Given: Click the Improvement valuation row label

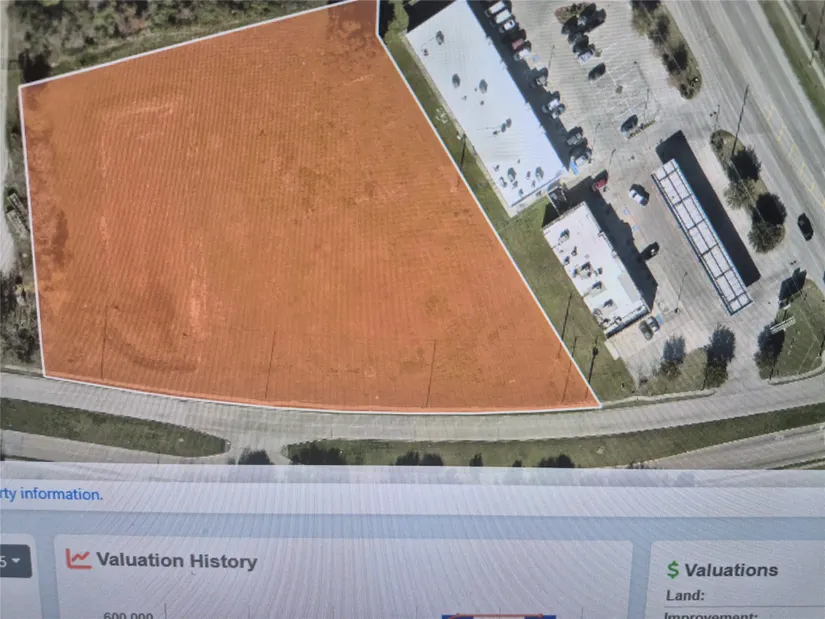Looking at the screenshot, I should (x=711, y=614).
